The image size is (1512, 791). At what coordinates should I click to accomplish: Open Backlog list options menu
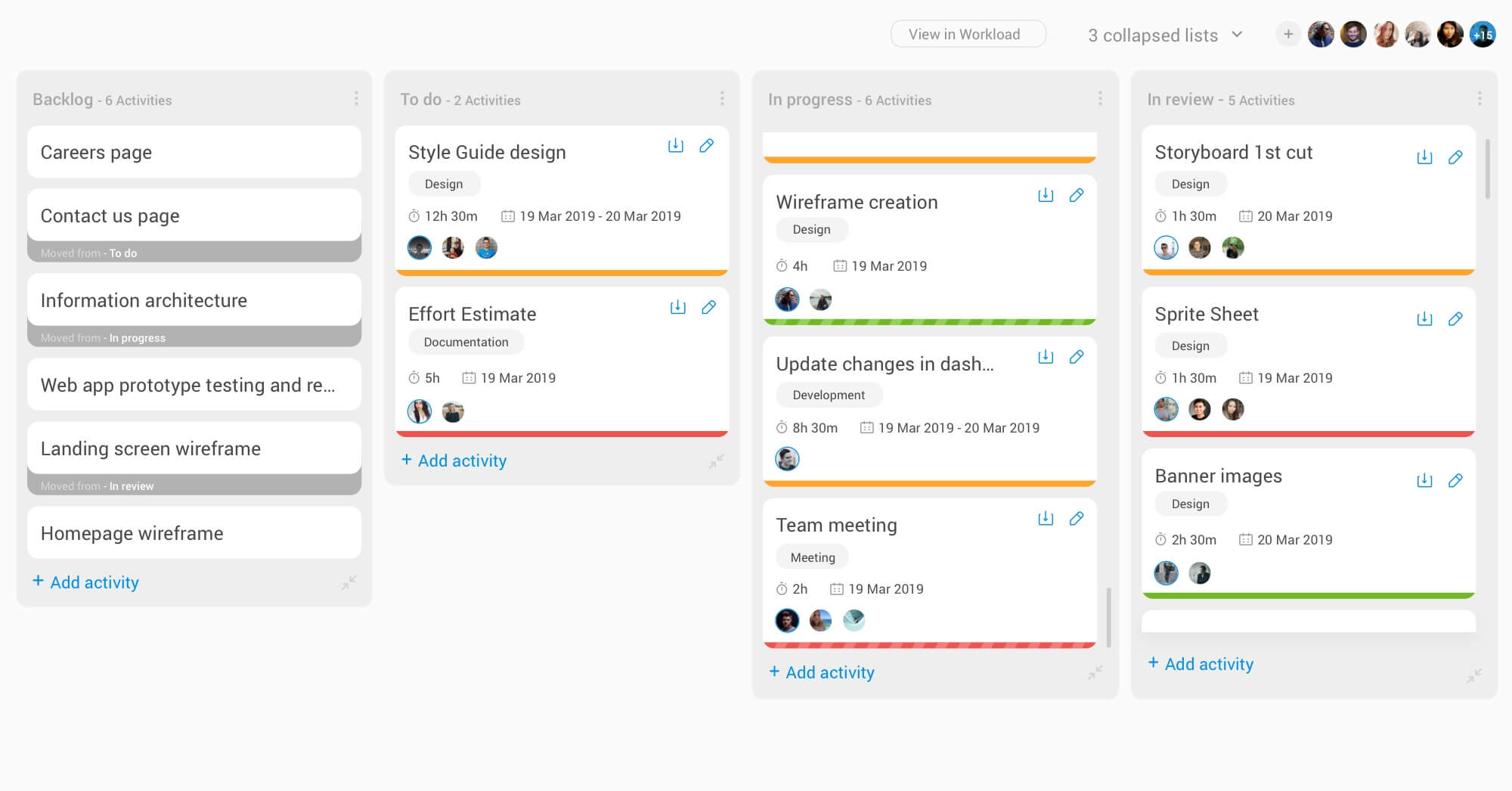[356, 99]
